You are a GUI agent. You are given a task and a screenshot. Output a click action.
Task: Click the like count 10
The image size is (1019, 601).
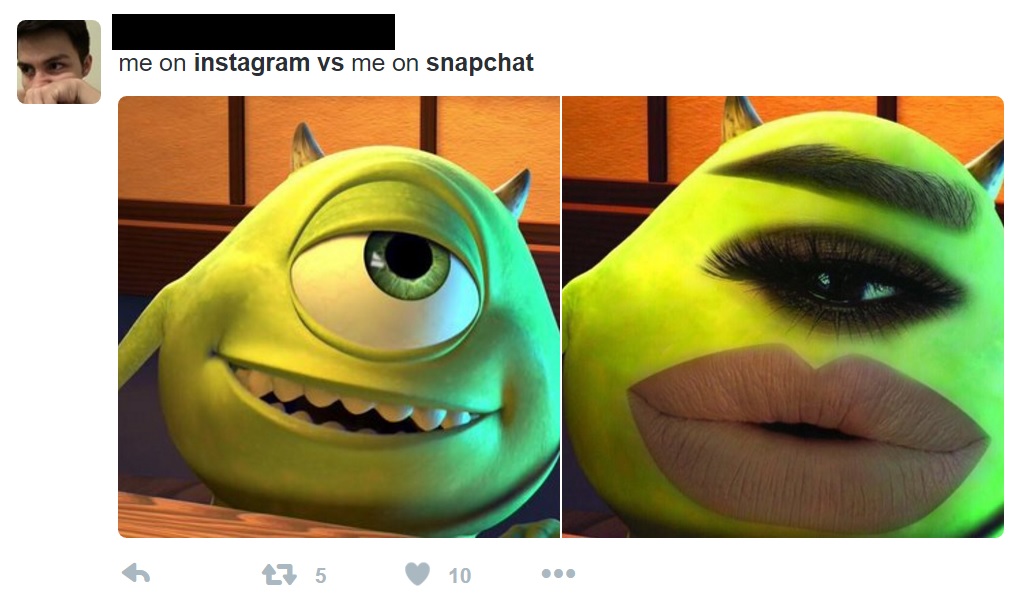click(459, 576)
